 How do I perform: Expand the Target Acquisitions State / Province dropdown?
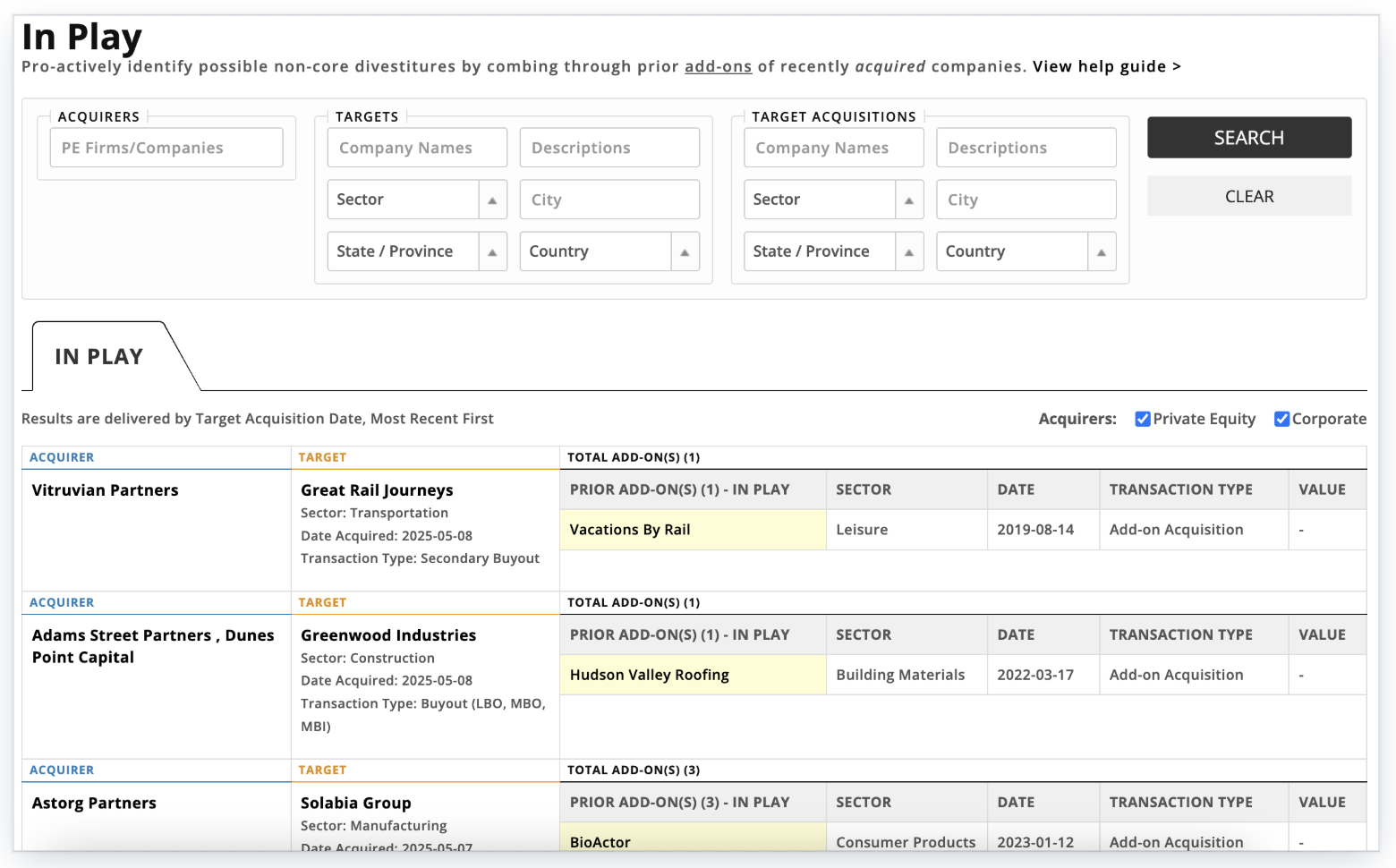[x=832, y=251]
